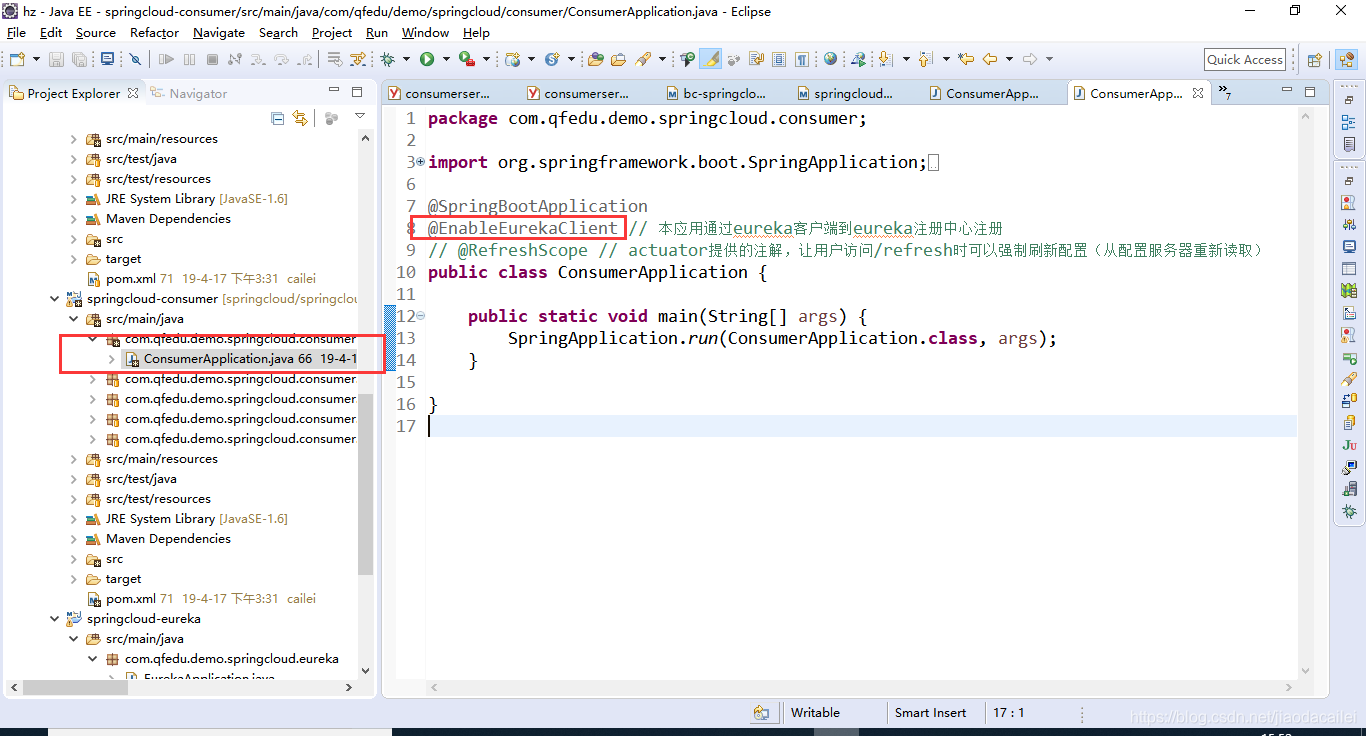Show hidden editor tabs list (»7)
The width and height of the screenshot is (1366, 736).
(1223, 93)
